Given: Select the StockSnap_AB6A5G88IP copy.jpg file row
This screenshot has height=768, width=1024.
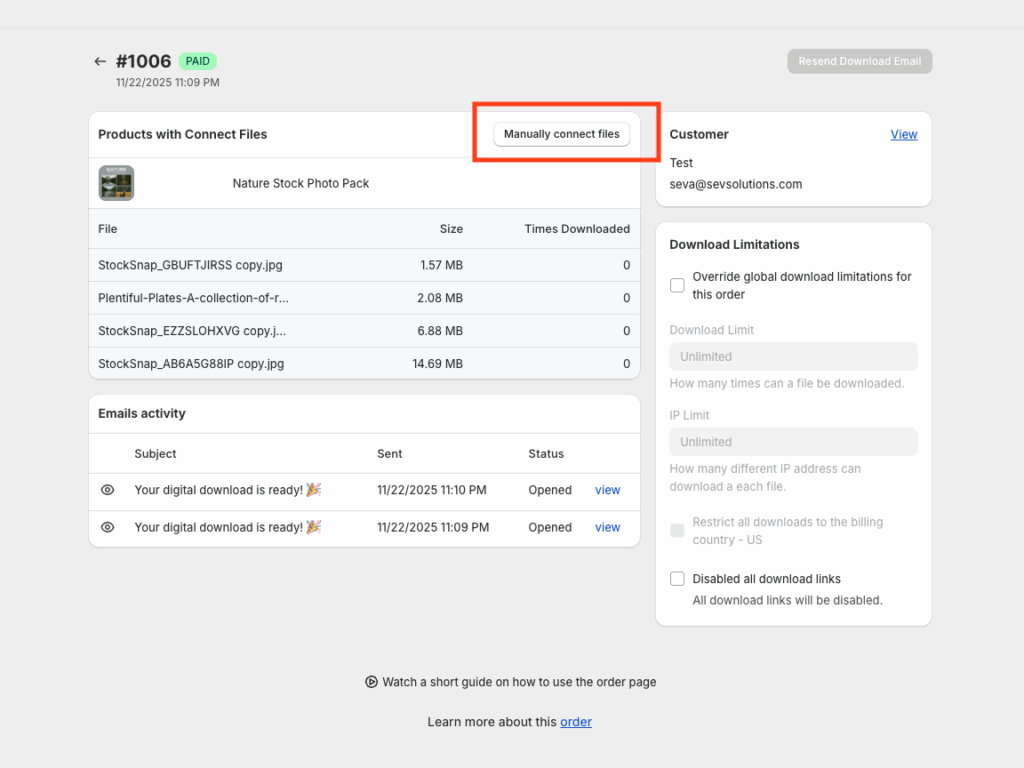Looking at the screenshot, I should click(191, 364).
